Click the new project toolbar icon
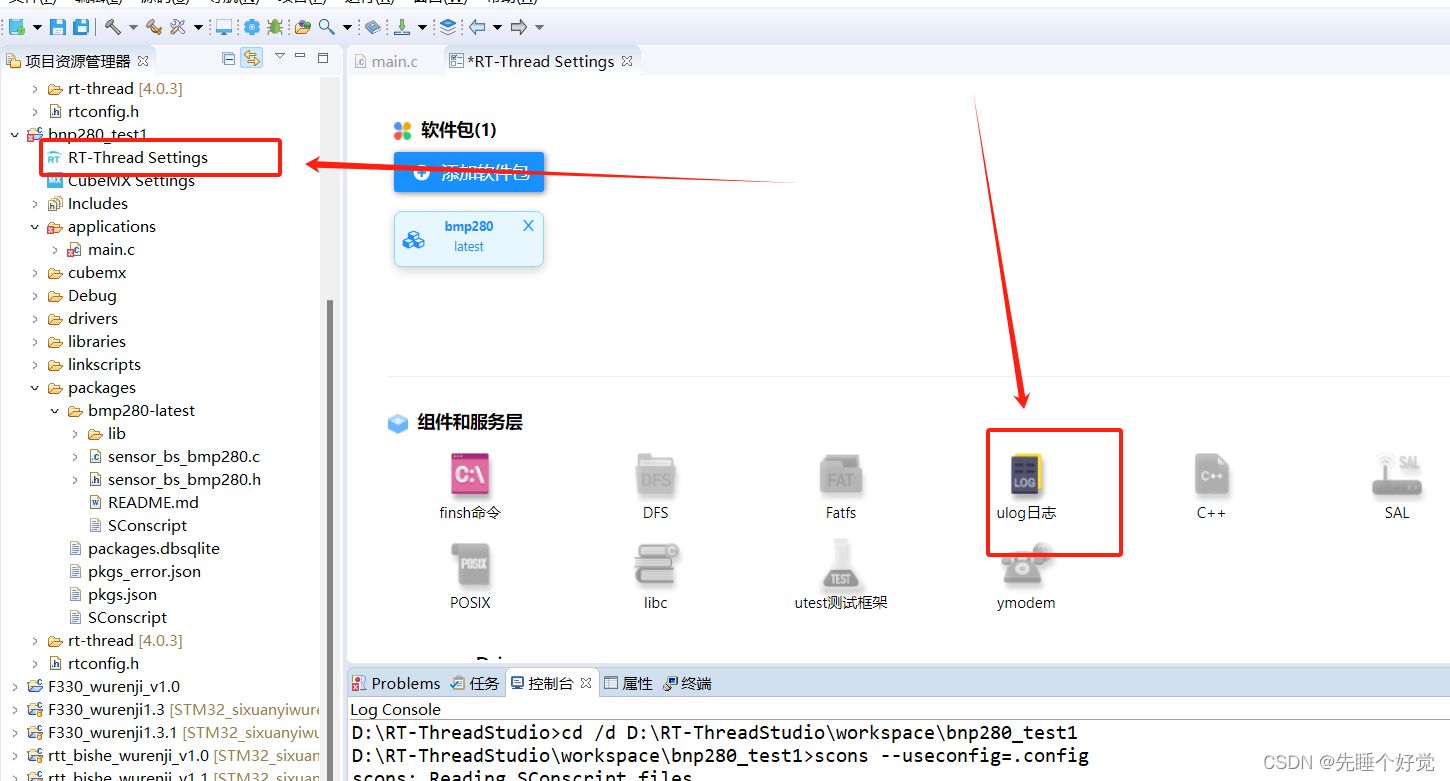 click(16, 27)
